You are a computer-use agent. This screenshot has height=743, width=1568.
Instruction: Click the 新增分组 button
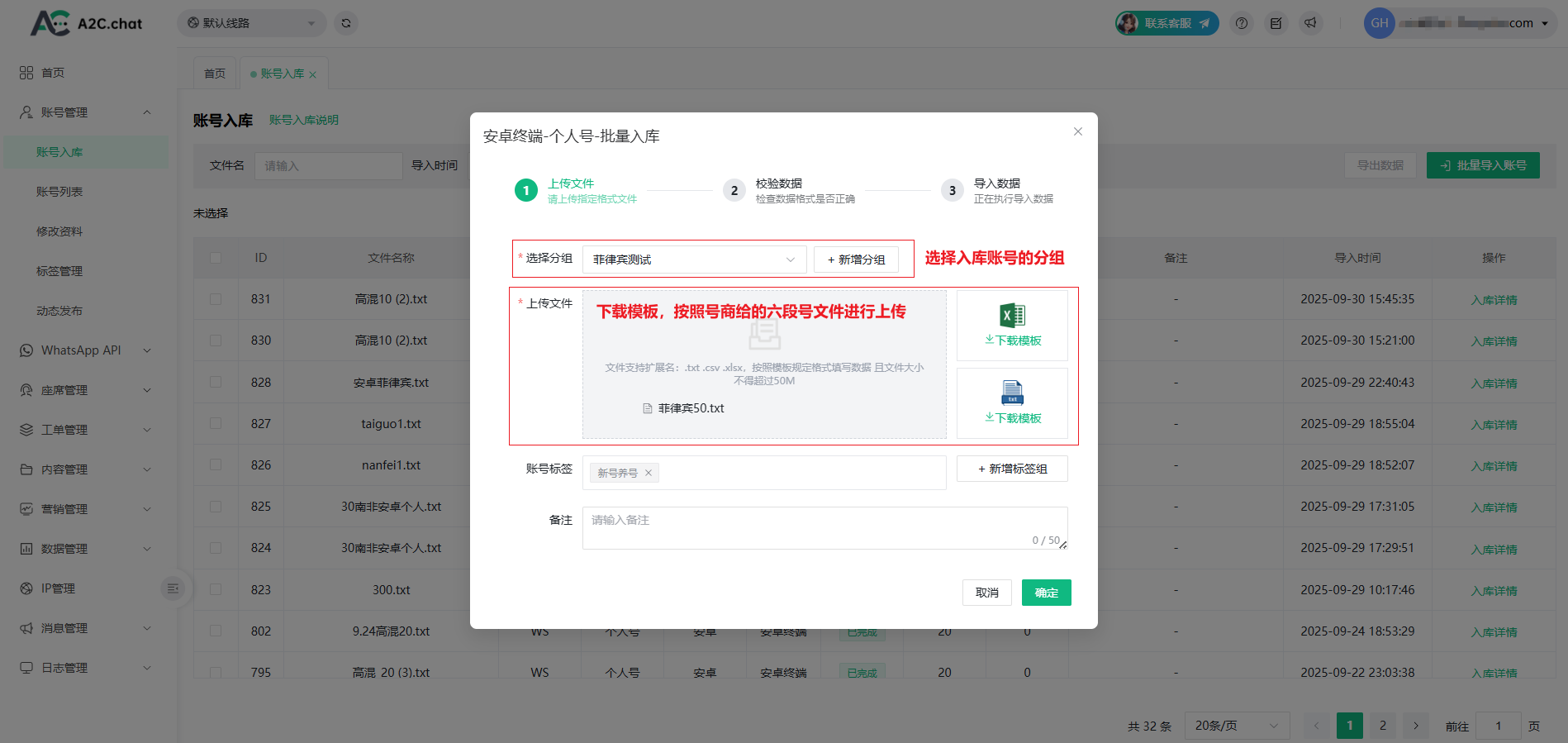[856, 260]
